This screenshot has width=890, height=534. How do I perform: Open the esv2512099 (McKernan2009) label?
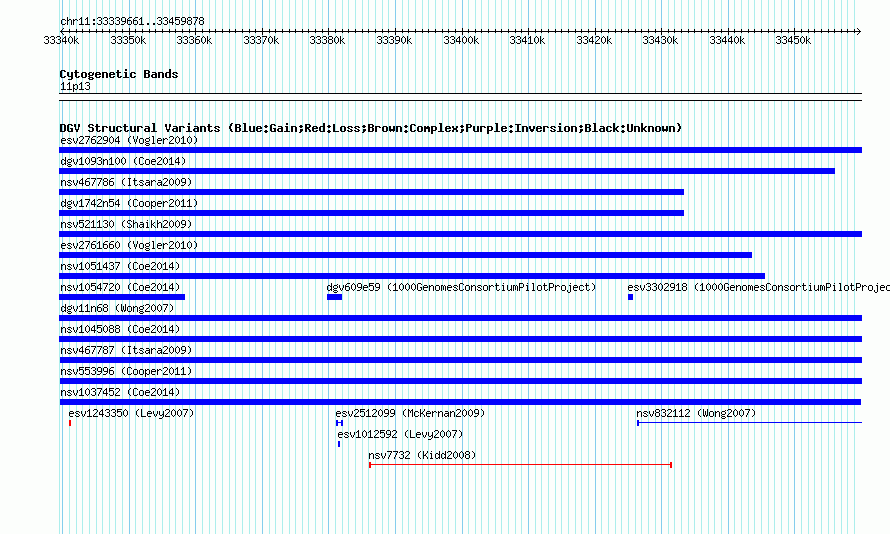(410, 413)
